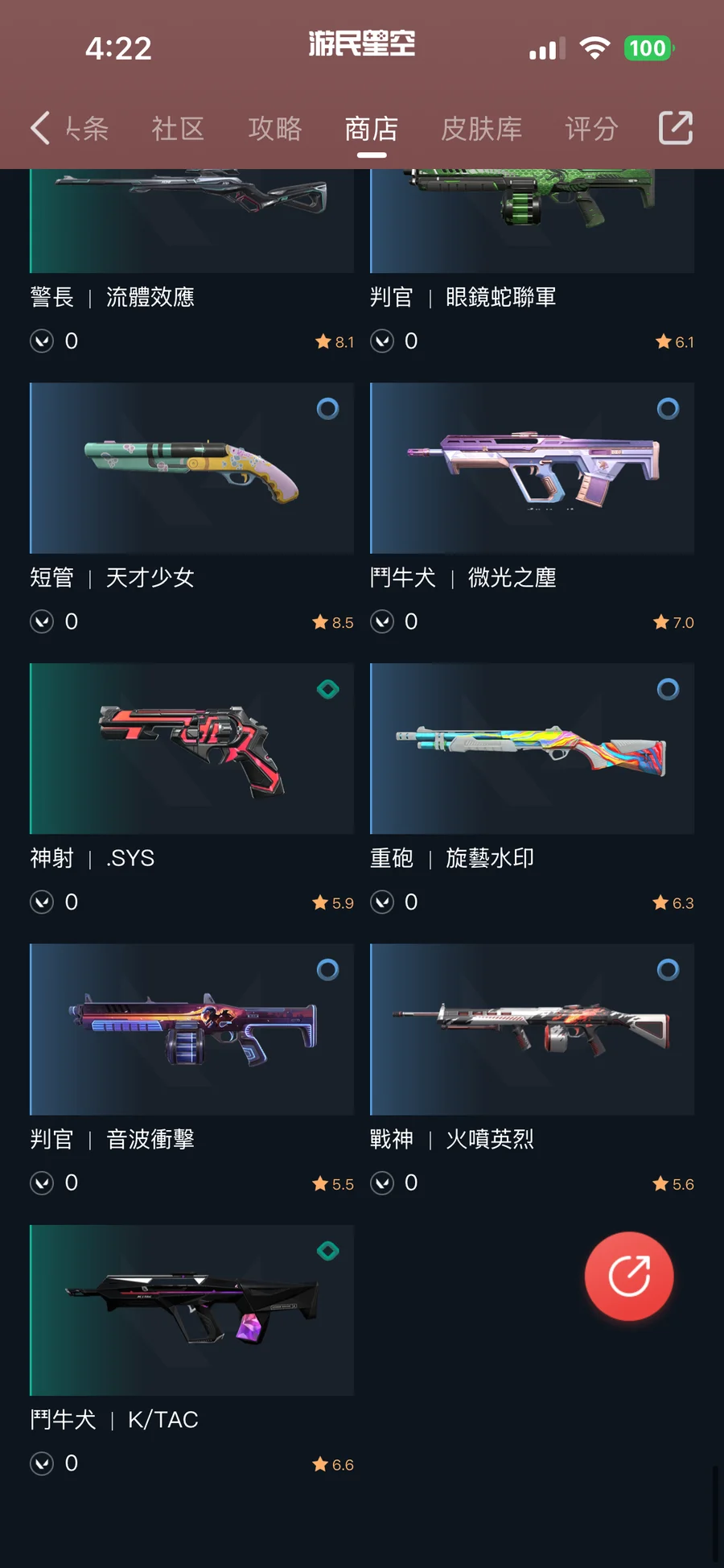Tap the Valorant points icon under 微光之塵
The width and height of the screenshot is (724, 1568).
[x=382, y=621]
